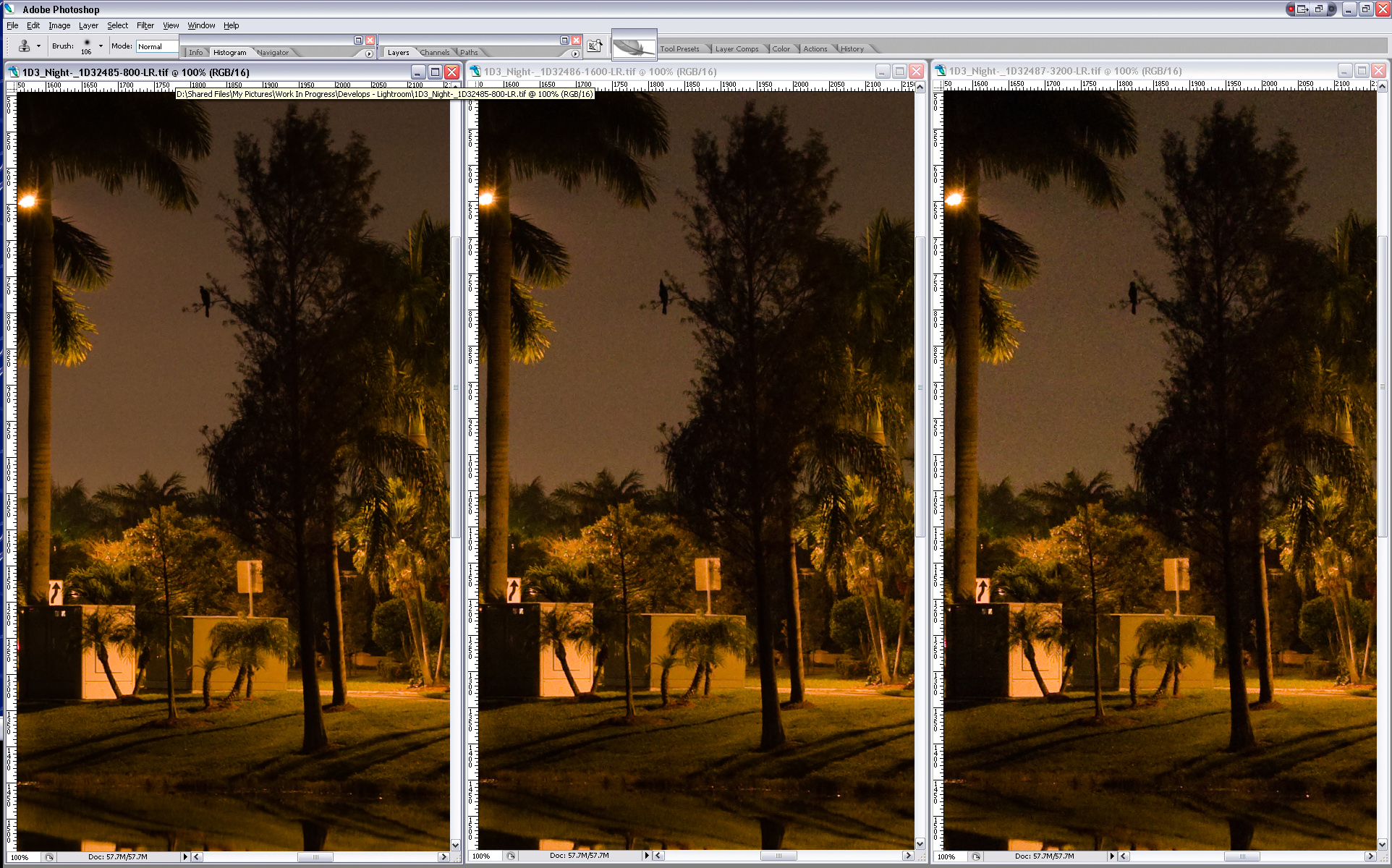Click the feather image in palette well
Image resolution: width=1392 pixels, height=868 pixels.
coord(634,48)
